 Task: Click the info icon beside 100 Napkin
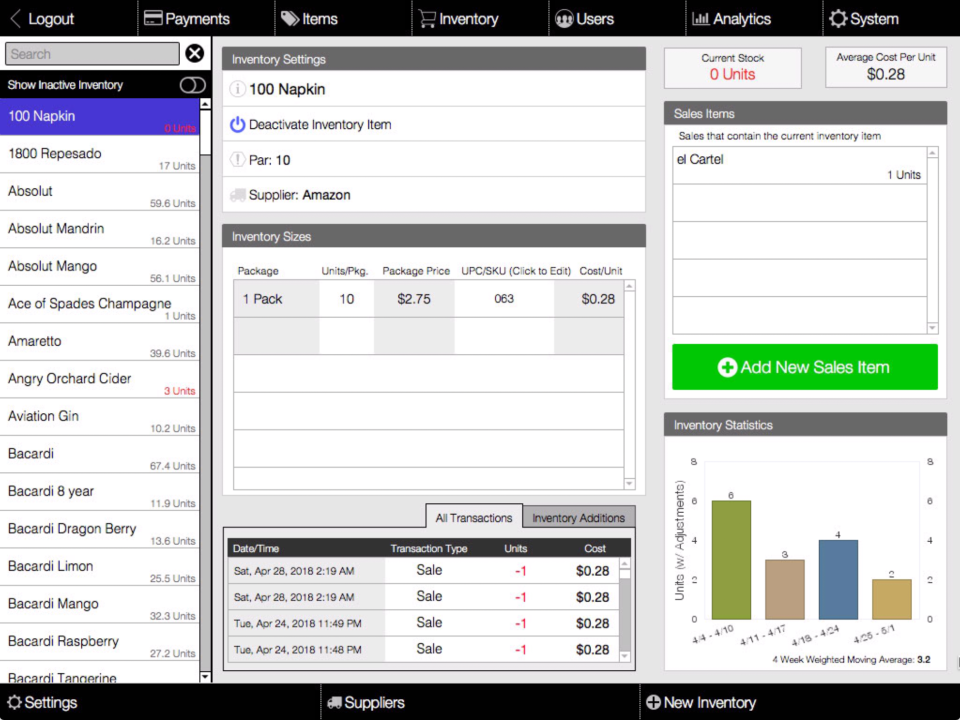pos(239,87)
